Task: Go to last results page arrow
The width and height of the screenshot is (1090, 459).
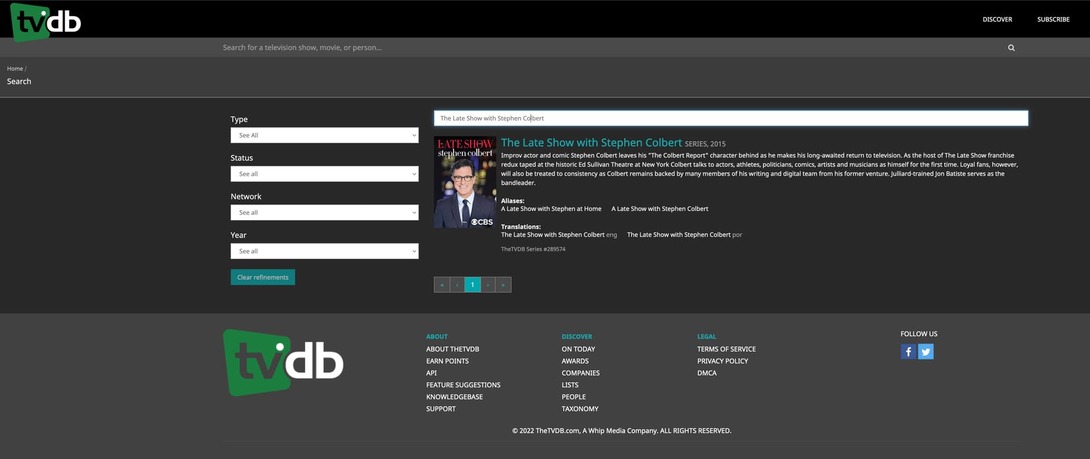Action: 503,284
